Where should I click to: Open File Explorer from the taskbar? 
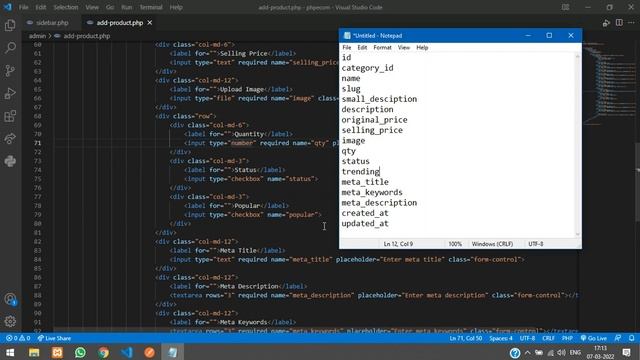coord(34,352)
